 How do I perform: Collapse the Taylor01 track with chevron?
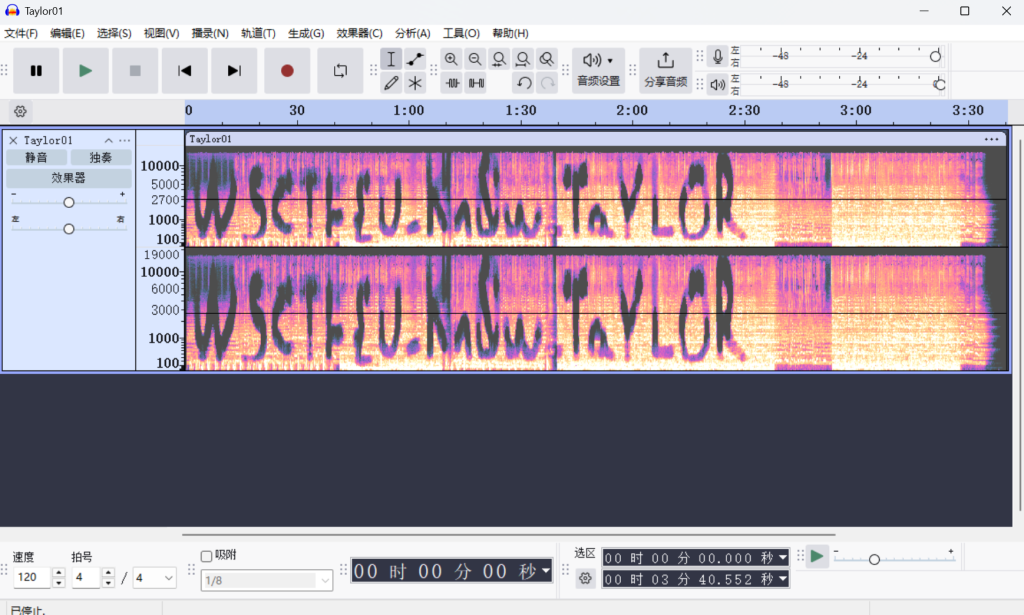point(108,140)
